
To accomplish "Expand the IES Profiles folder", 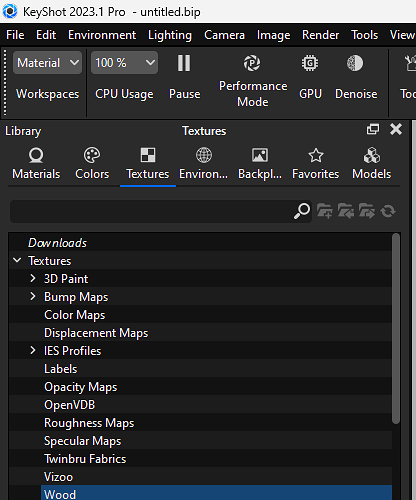I will pos(33,350).
